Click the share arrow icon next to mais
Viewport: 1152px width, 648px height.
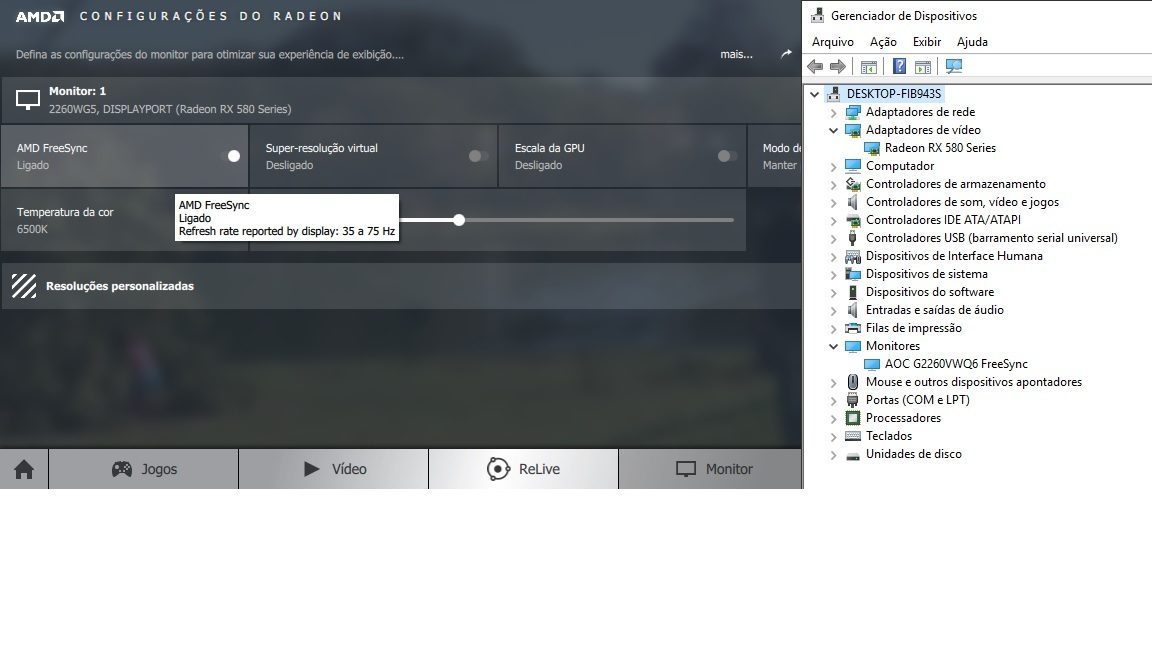click(x=786, y=54)
